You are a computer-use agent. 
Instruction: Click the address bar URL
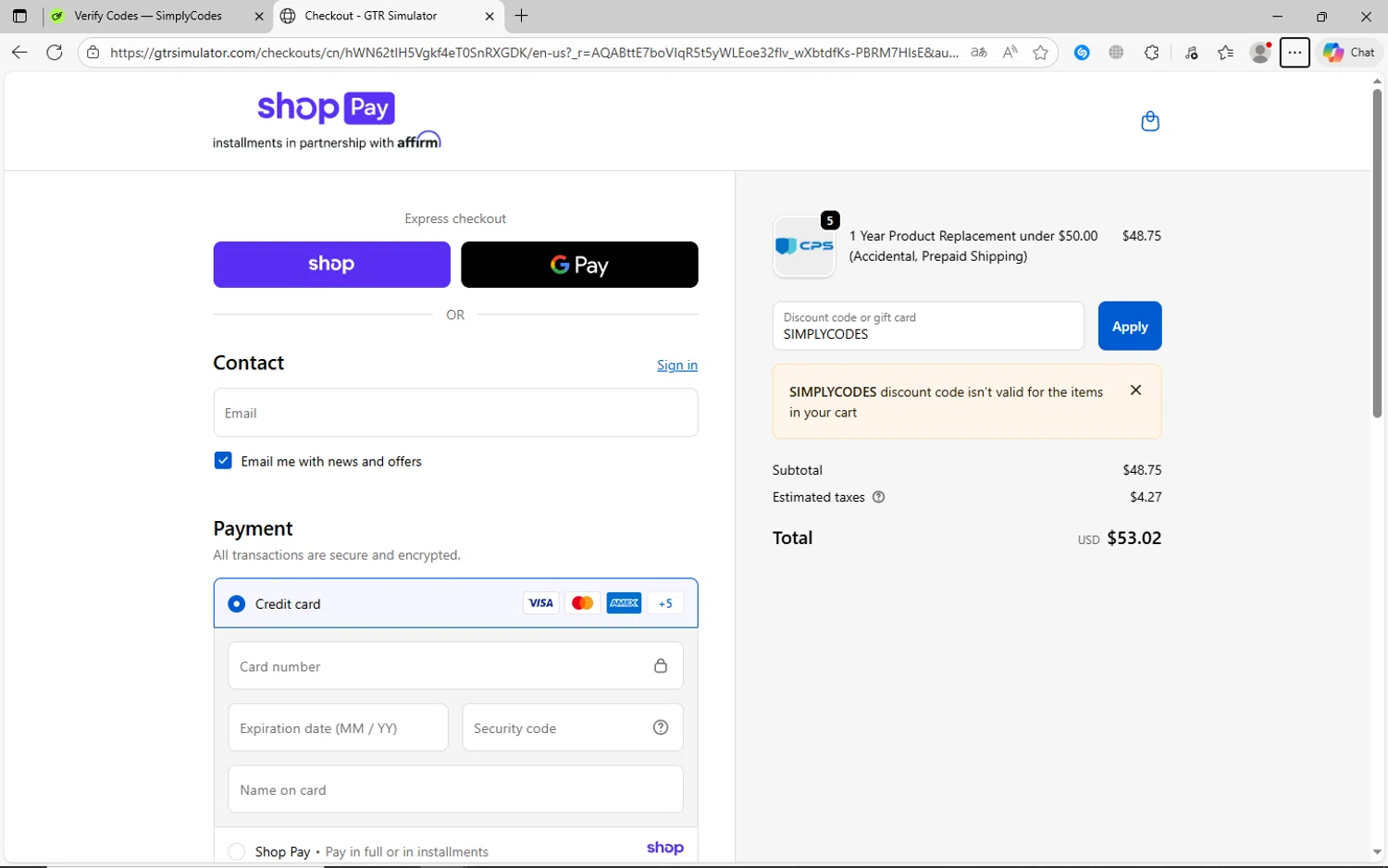pos(534,53)
